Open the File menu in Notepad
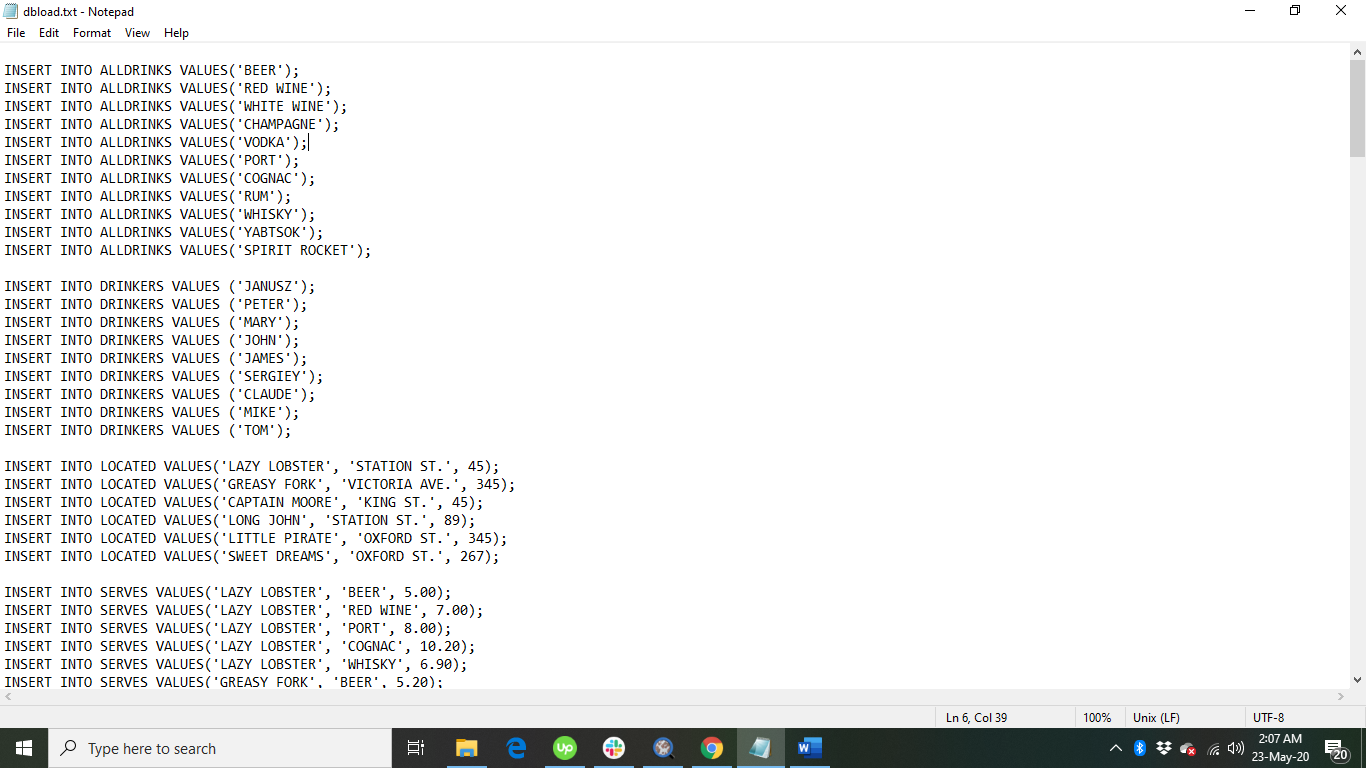Image resolution: width=1366 pixels, height=768 pixels. [x=15, y=32]
